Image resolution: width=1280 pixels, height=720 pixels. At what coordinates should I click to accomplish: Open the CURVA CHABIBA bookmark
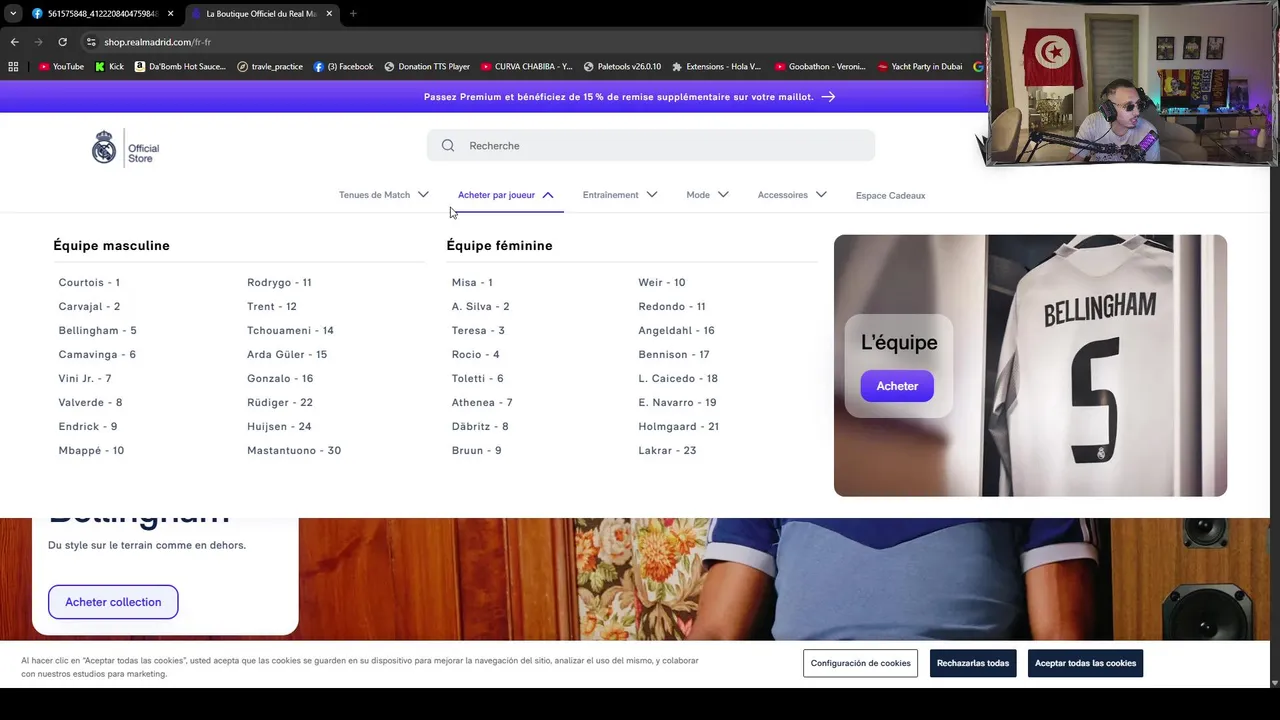coord(527,67)
